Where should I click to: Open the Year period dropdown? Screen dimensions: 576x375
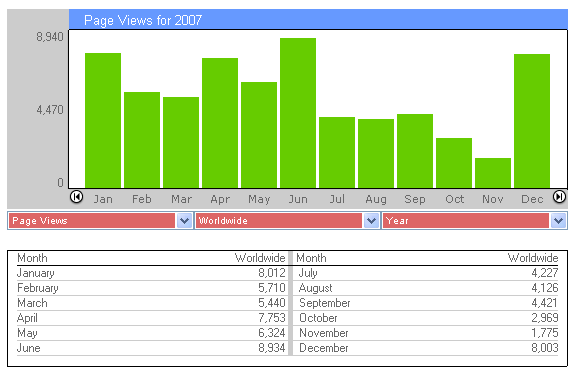pyautogui.click(x=475, y=221)
